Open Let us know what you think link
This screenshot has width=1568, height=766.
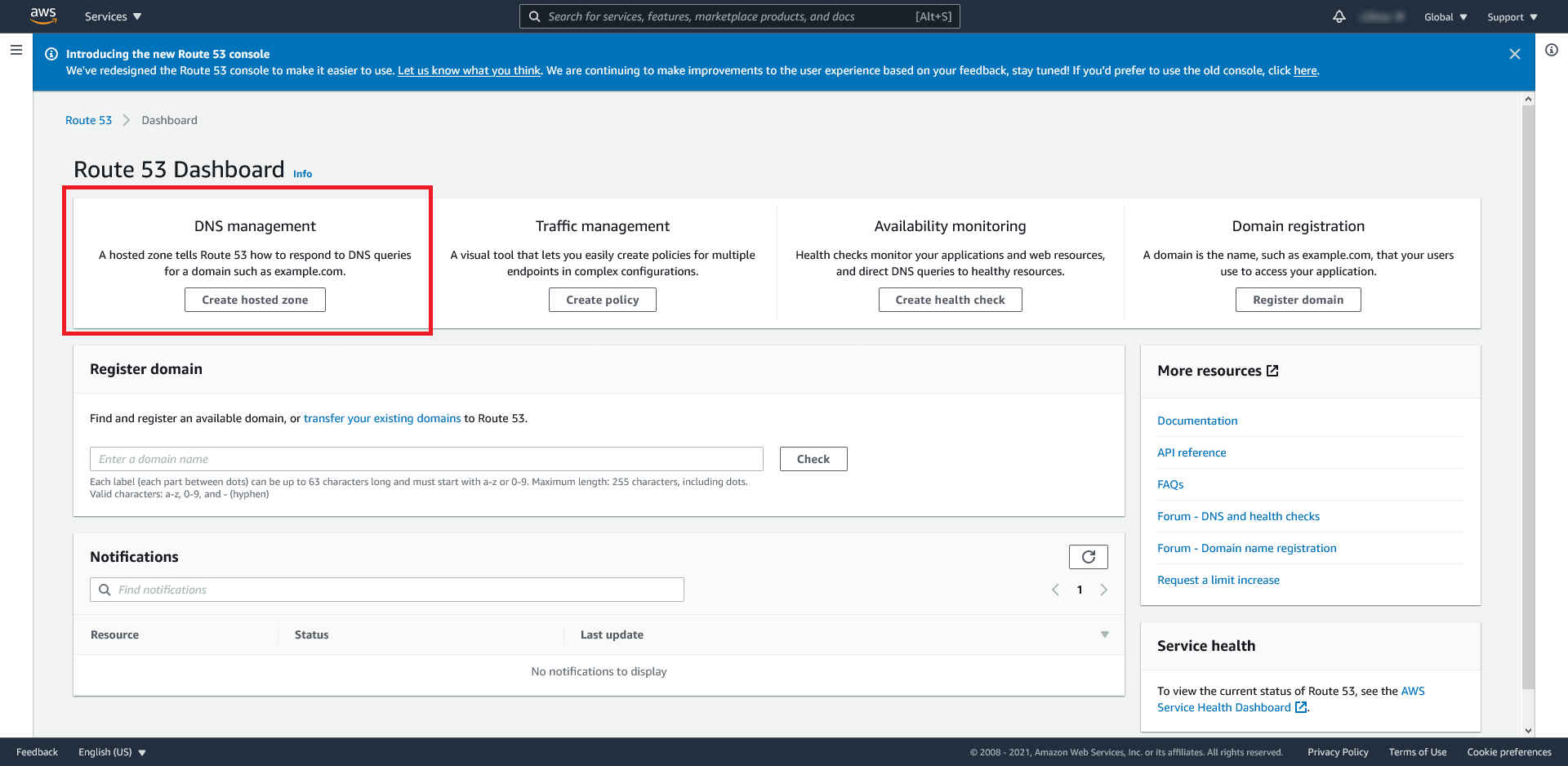[x=469, y=70]
